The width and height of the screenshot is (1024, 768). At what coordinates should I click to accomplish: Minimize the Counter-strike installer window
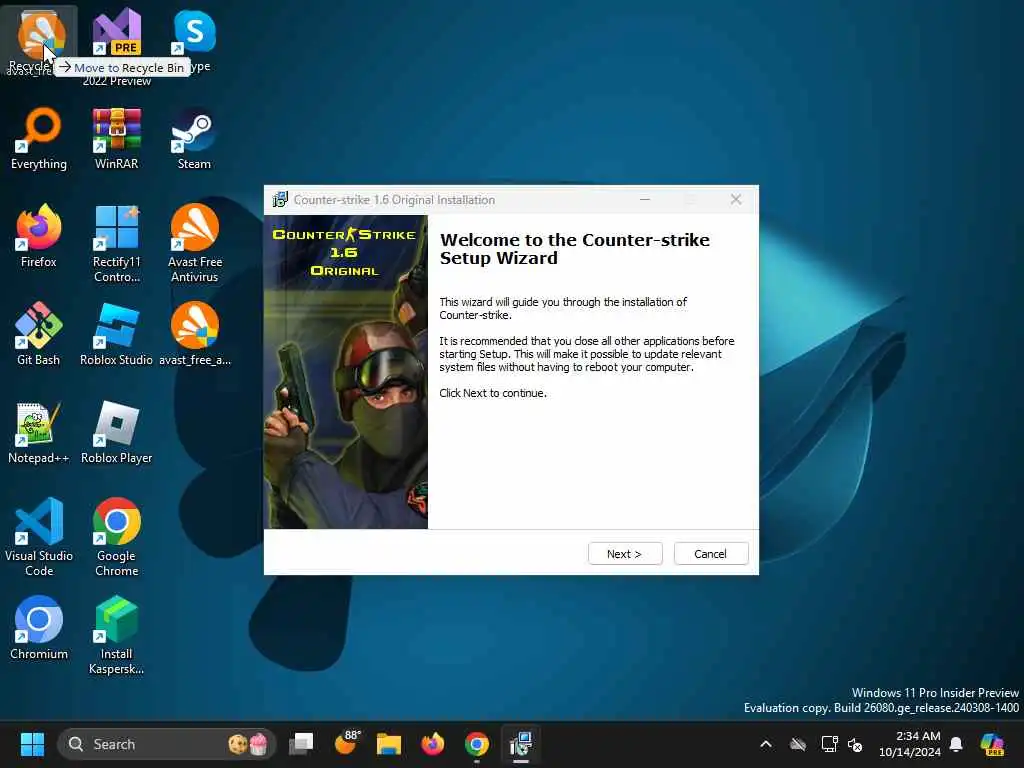(x=645, y=200)
